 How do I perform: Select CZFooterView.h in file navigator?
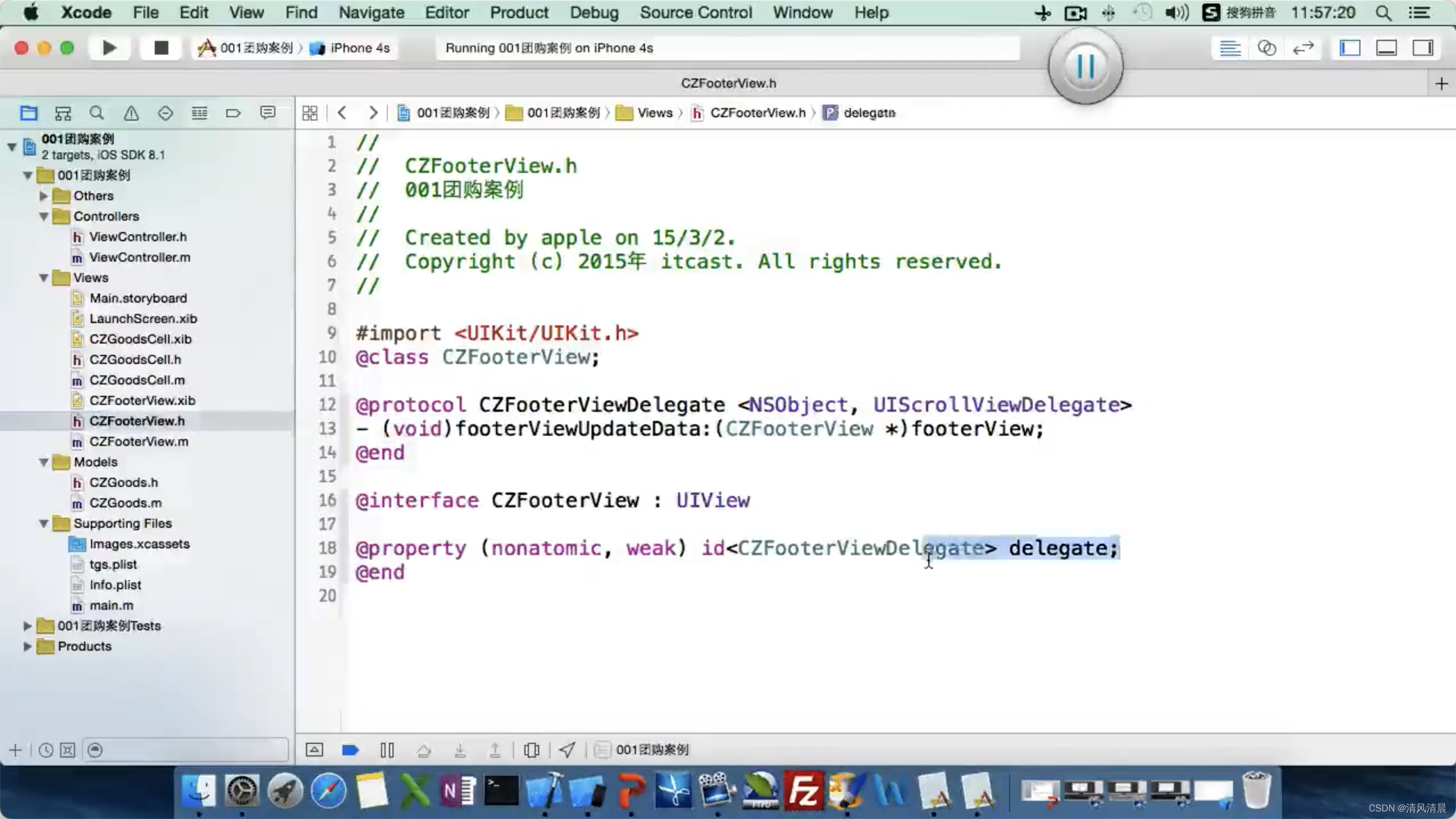pos(137,420)
